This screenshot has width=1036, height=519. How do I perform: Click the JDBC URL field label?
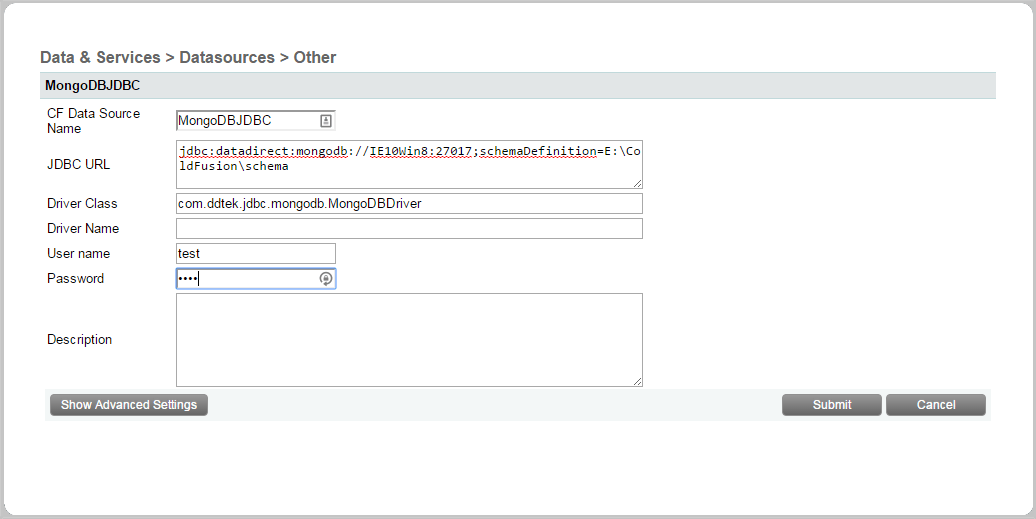pos(79,164)
